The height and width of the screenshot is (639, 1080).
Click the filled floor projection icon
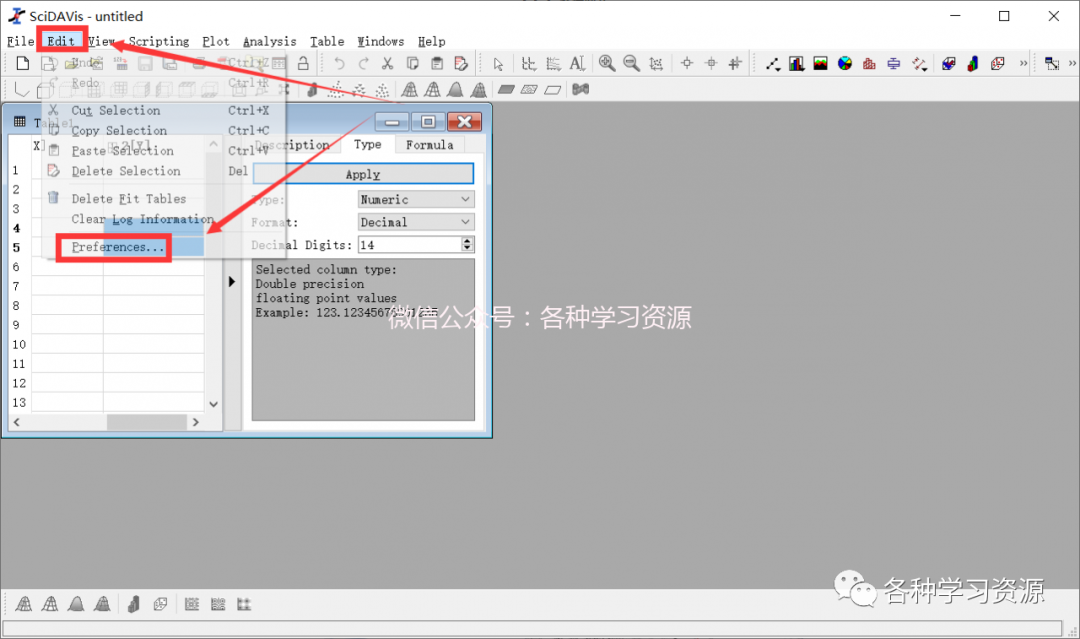[506, 90]
